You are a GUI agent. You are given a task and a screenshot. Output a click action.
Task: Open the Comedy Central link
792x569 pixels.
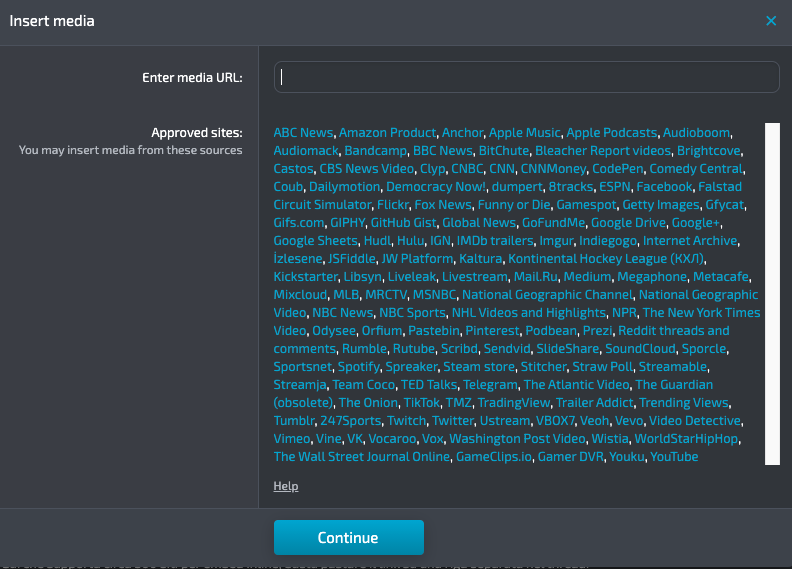pos(696,169)
